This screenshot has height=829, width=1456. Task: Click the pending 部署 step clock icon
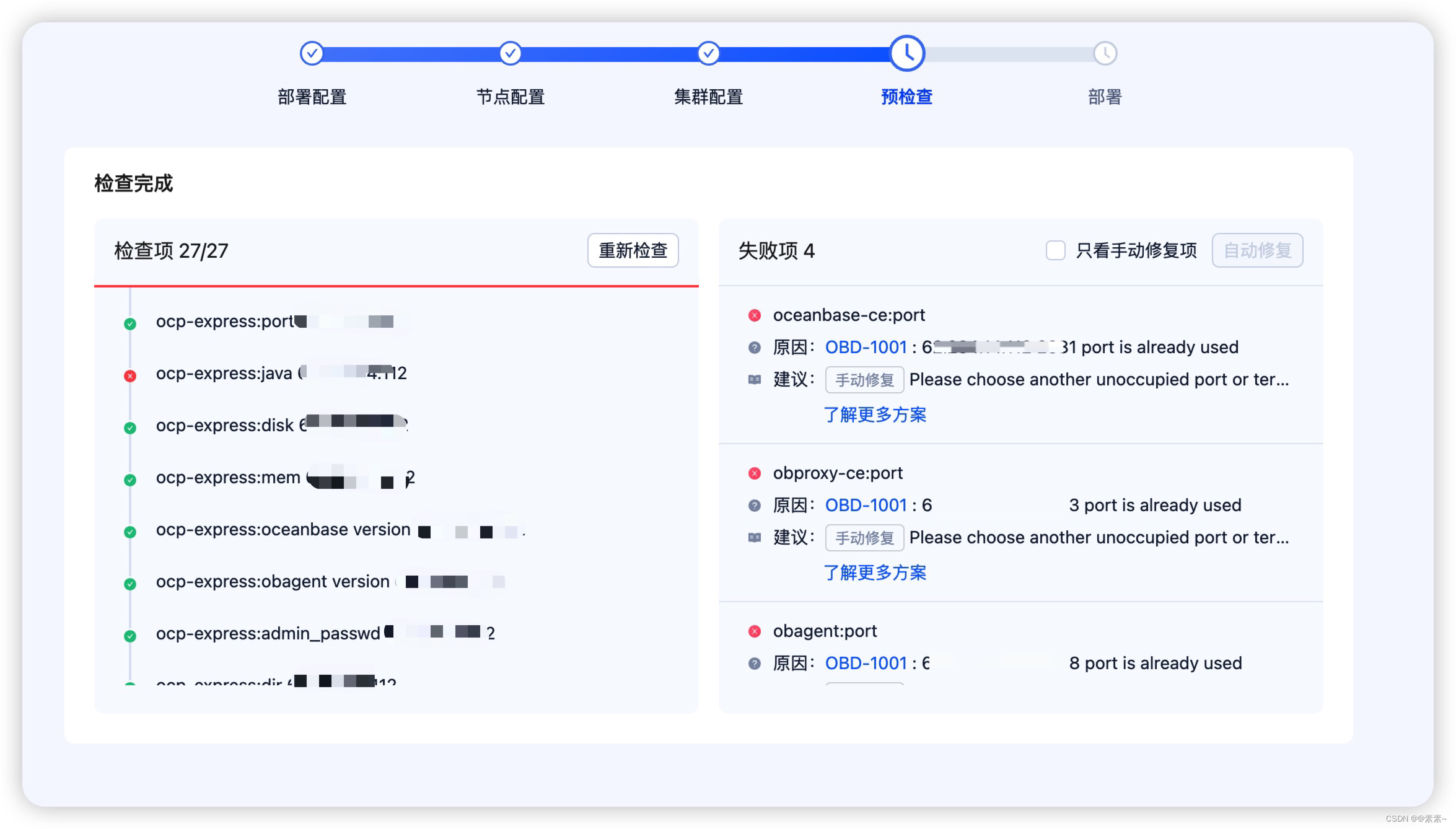click(x=1105, y=53)
